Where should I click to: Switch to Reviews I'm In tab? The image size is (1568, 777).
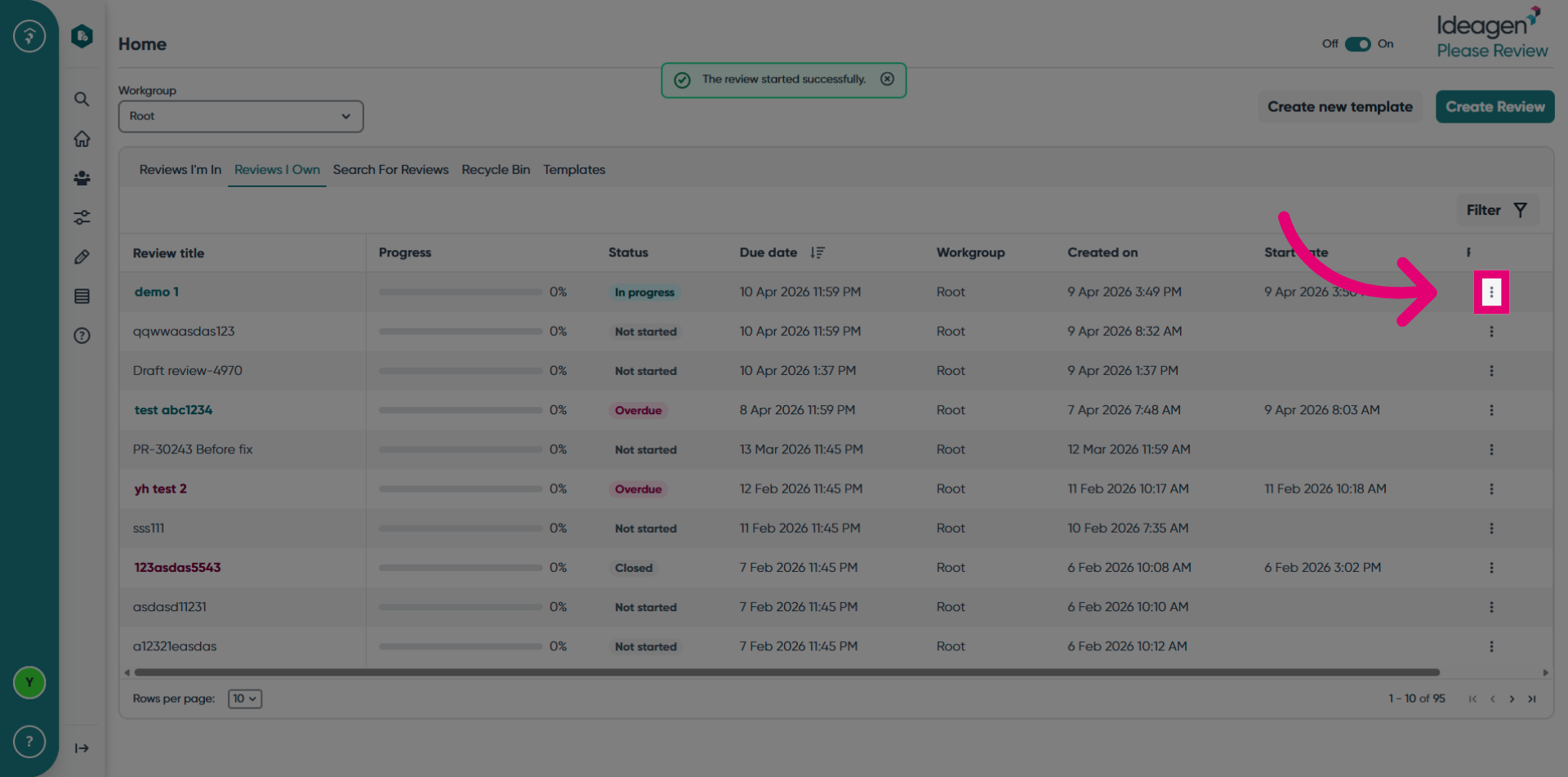point(180,170)
